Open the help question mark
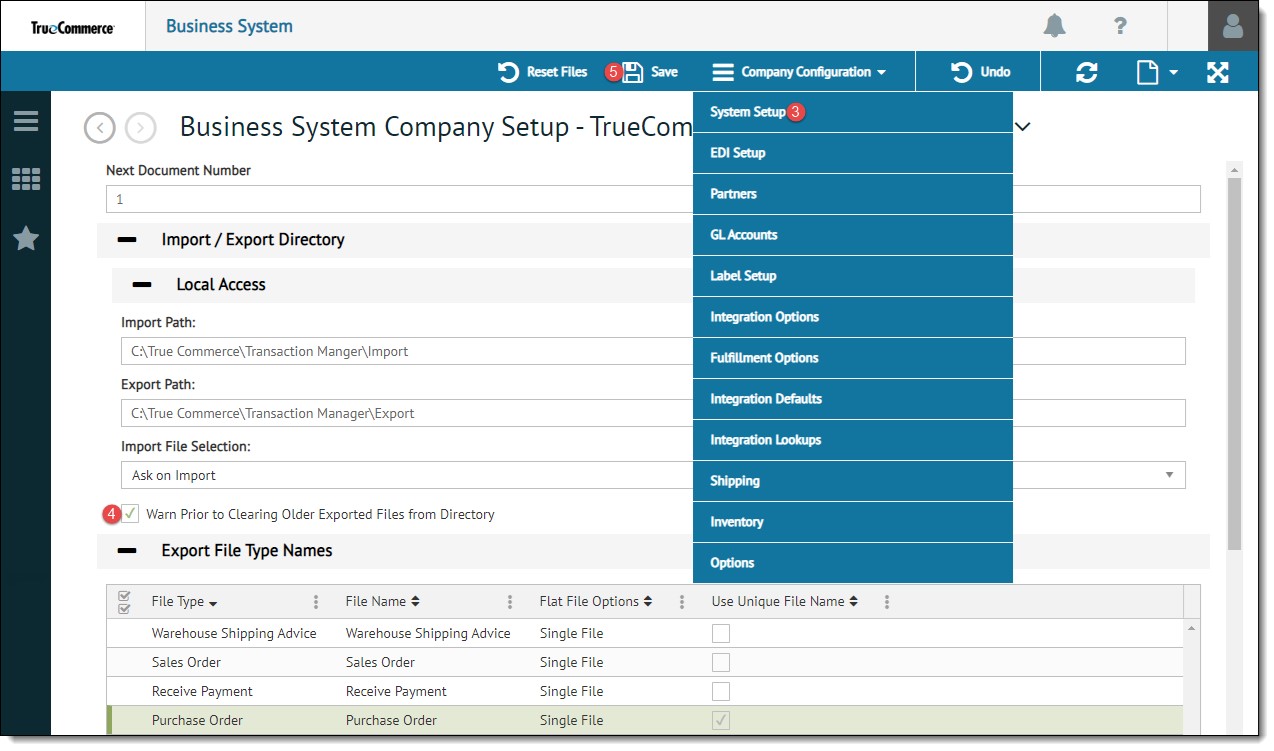 click(x=1120, y=26)
